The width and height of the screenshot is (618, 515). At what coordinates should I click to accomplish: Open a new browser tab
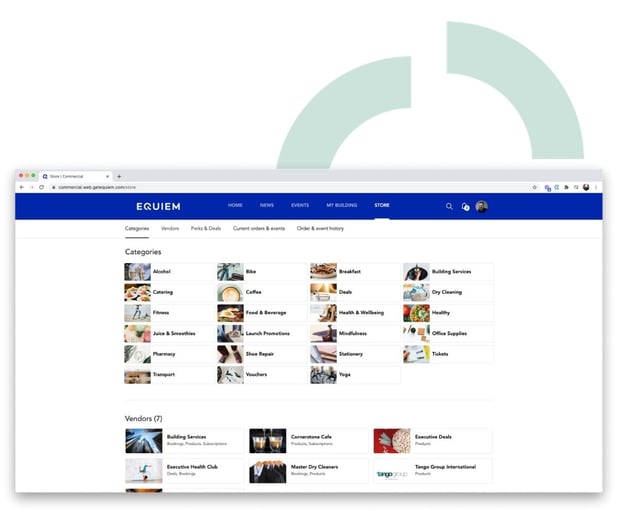tap(119, 176)
